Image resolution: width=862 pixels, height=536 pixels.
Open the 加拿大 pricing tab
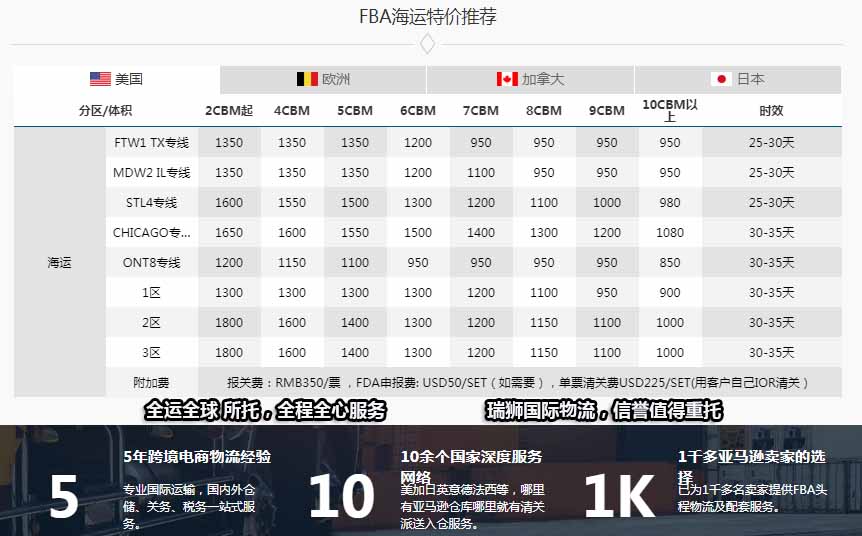pos(530,79)
